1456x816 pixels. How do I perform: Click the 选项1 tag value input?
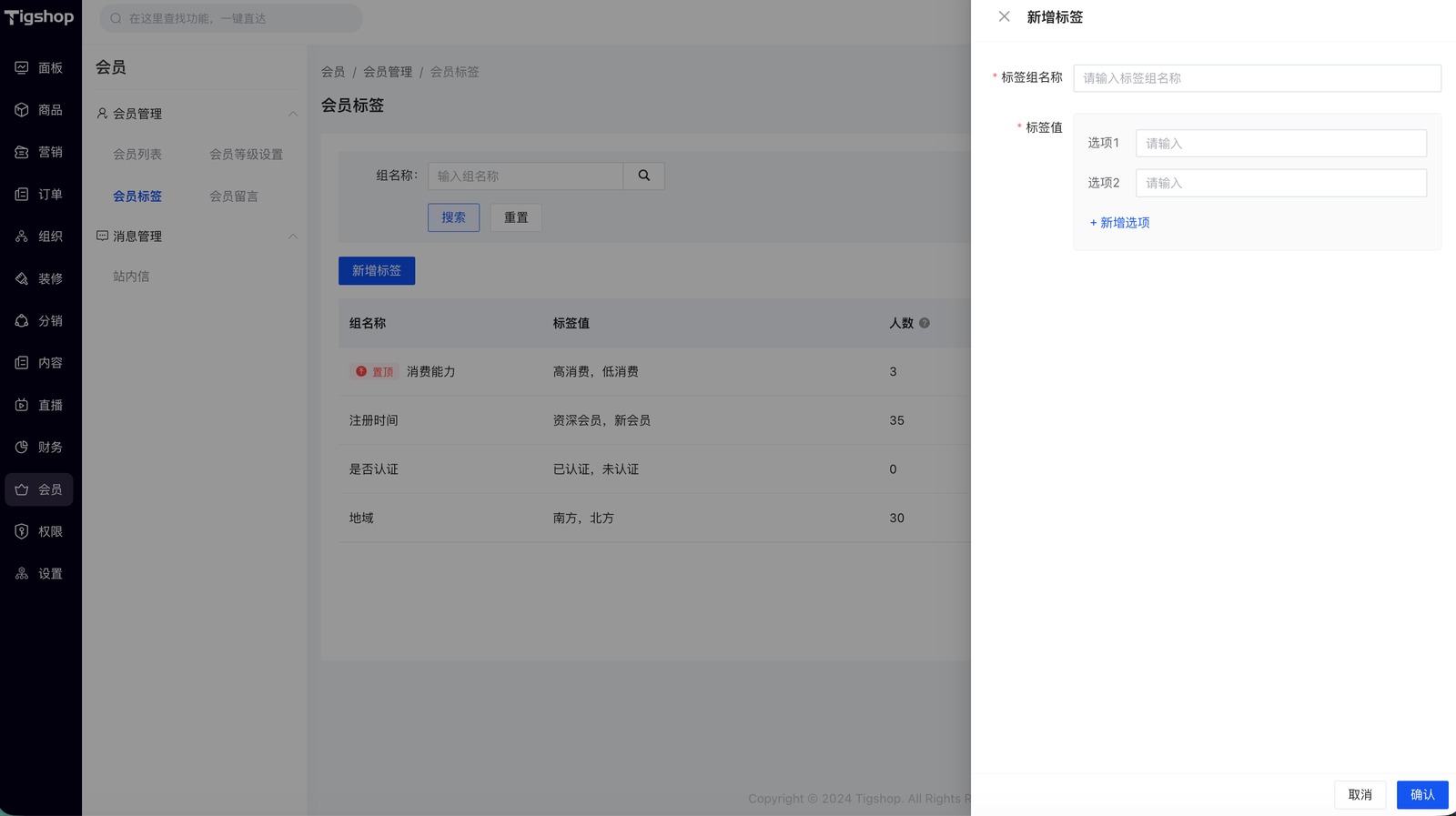point(1280,144)
